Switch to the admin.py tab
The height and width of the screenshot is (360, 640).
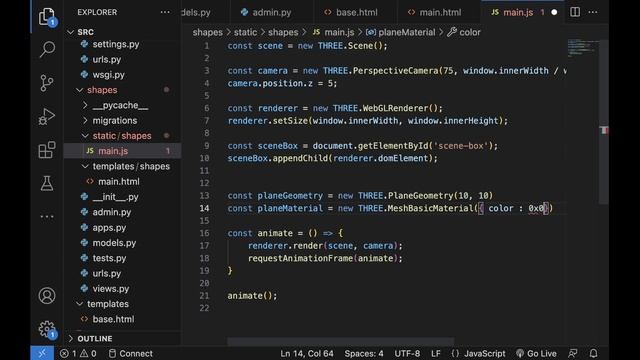pos(271,12)
